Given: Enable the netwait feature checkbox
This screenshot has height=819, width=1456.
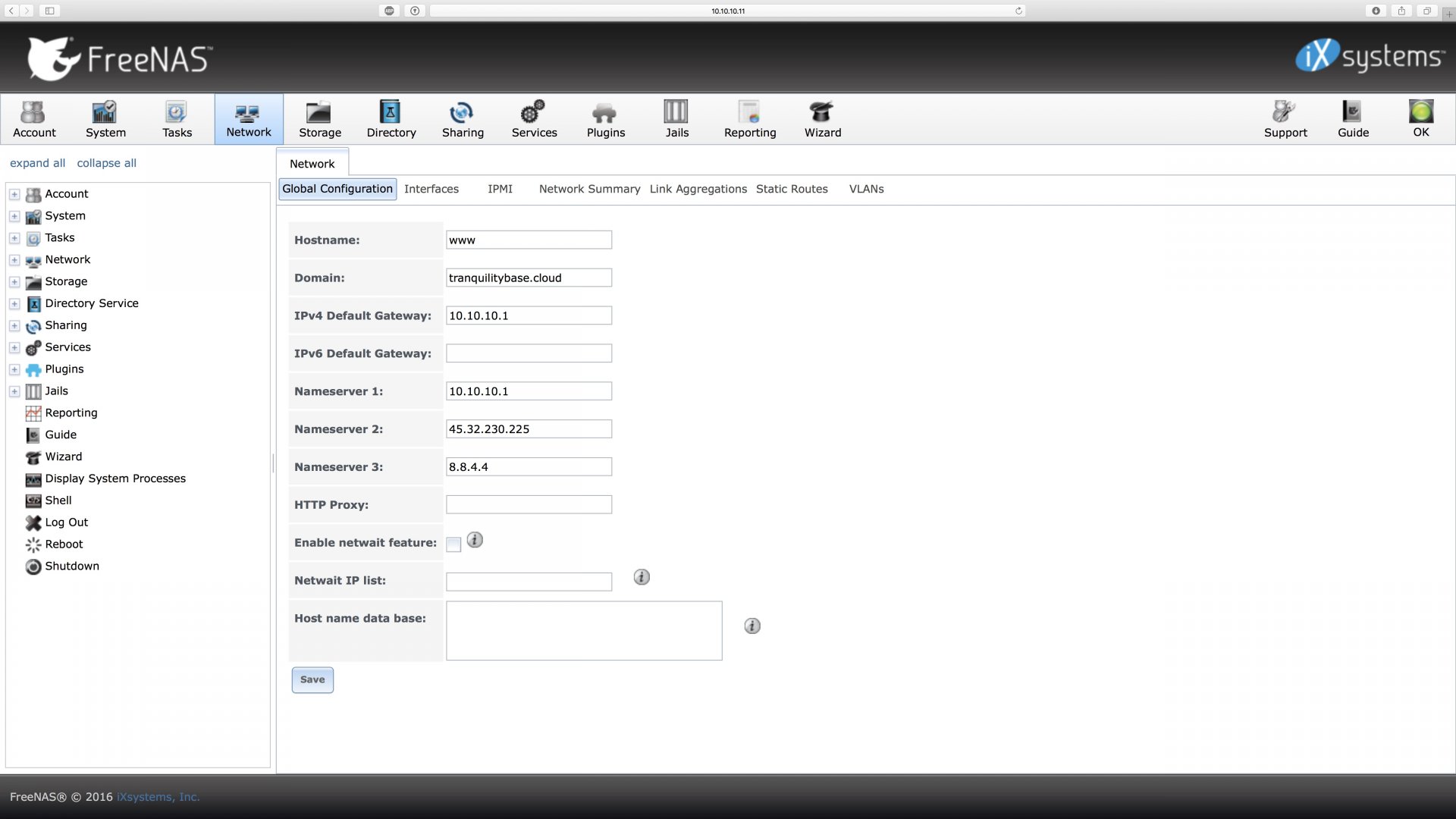Looking at the screenshot, I should click(453, 544).
